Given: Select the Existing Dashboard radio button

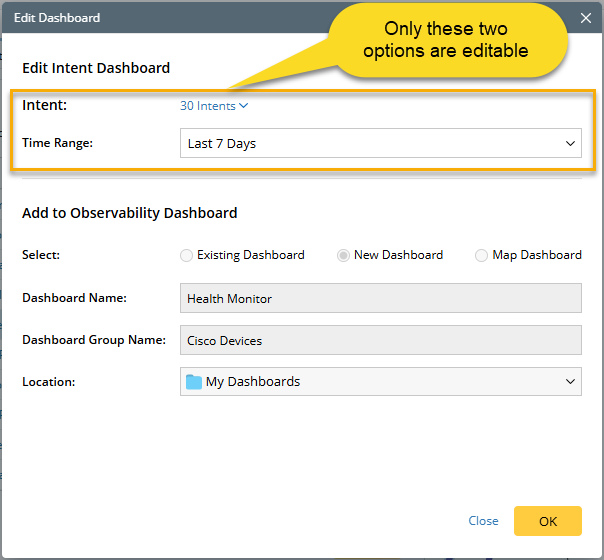Looking at the screenshot, I should [187, 255].
